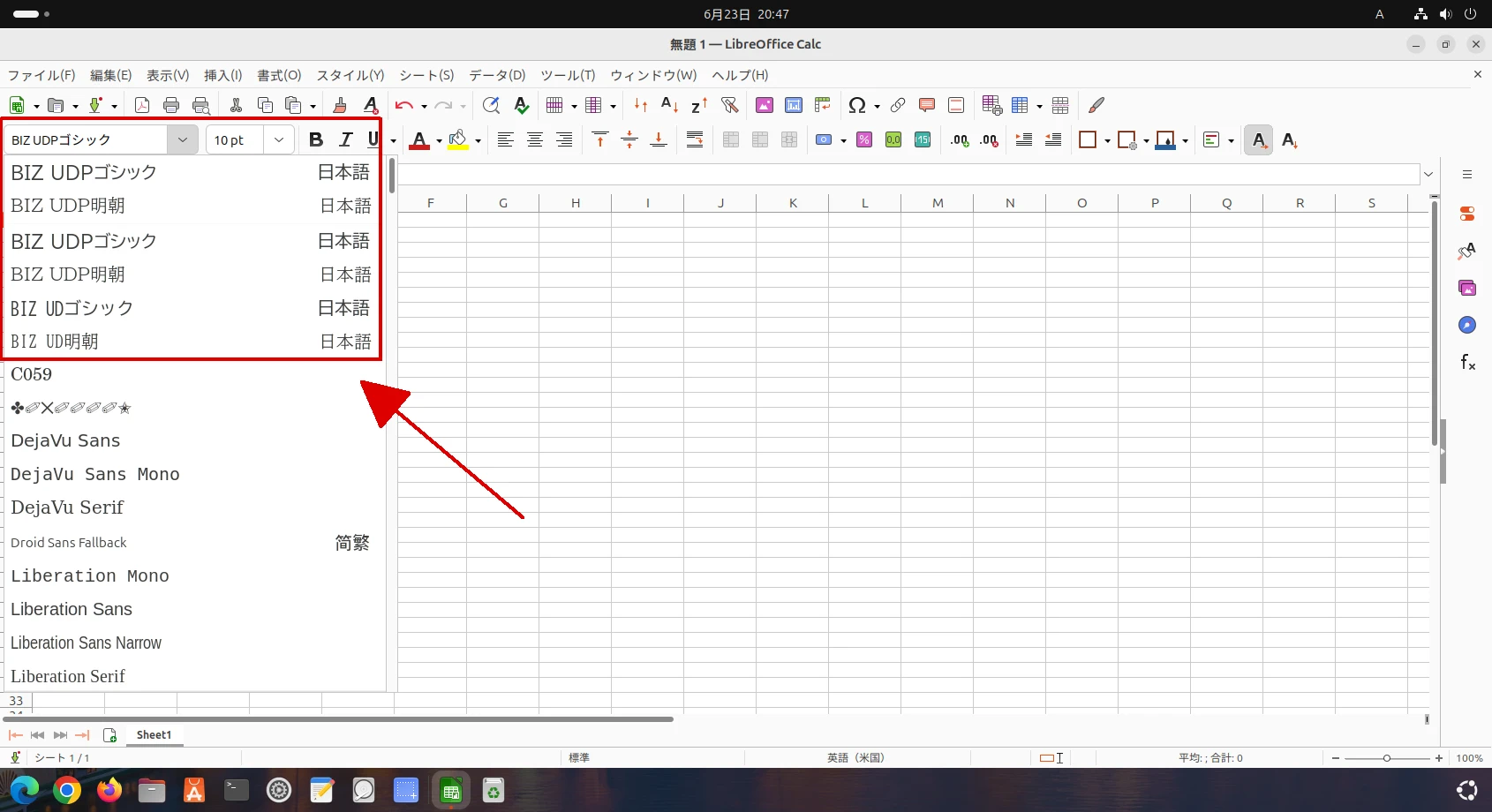This screenshot has height=812, width=1492.
Task: Open the sidebar Navigator panel
Action: (1466, 325)
